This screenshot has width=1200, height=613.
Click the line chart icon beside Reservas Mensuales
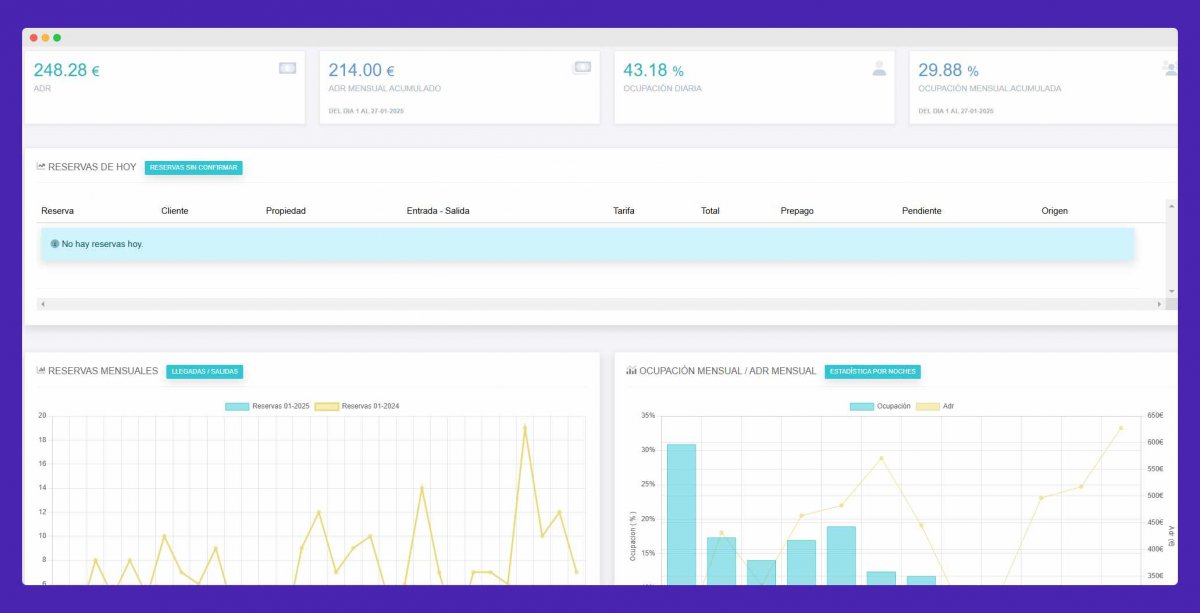41,371
